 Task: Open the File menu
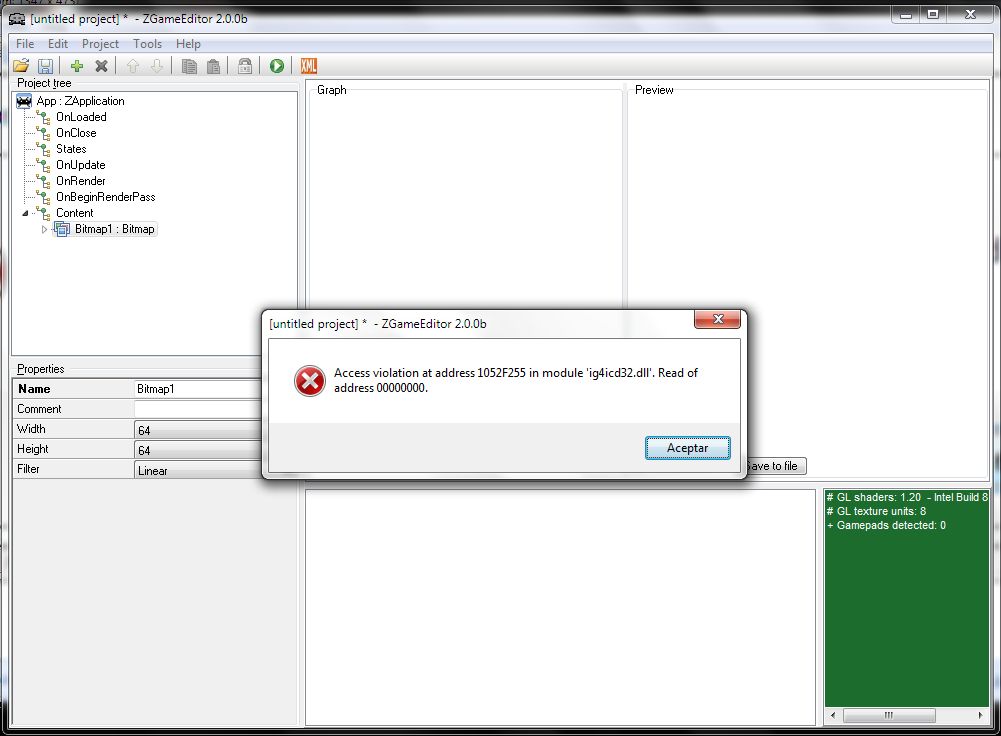click(x=25, y=43)
